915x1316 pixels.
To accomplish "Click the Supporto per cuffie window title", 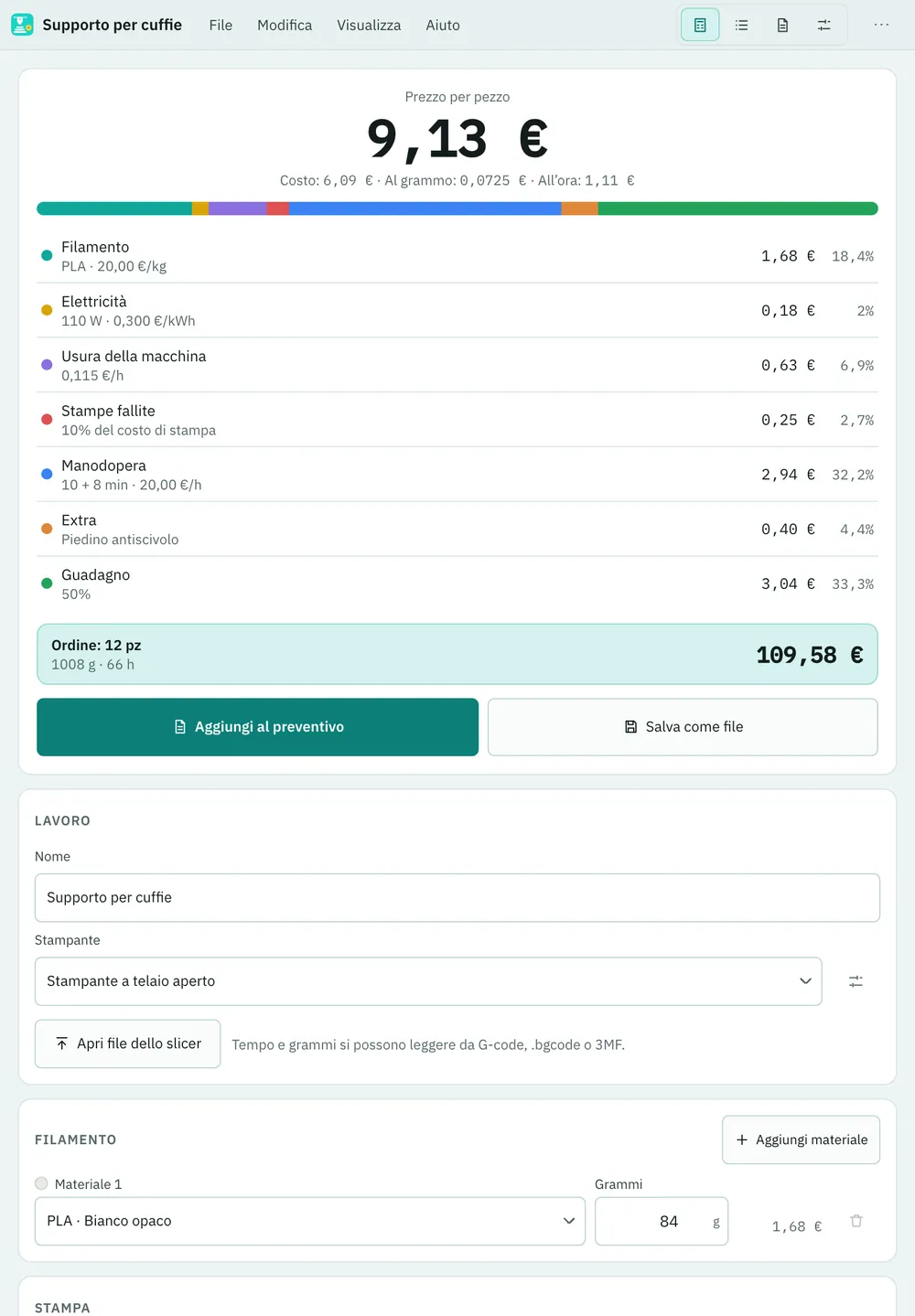I will click(x=113, y=25).
